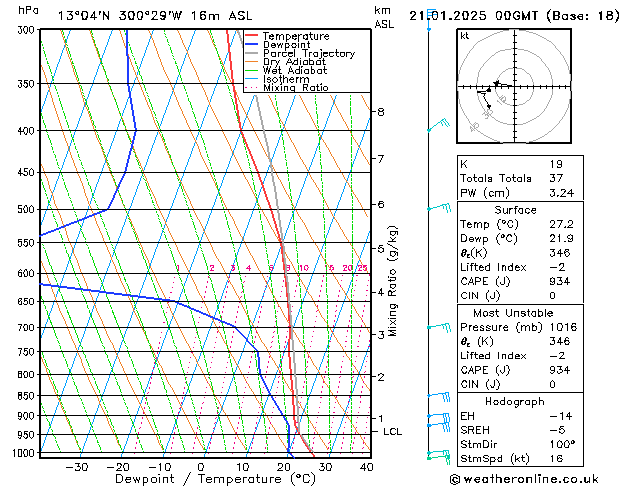Viewport: 629px width, 486px height.
Task: Select the 'Isotherm' legend label
Action: click(286, 79)
